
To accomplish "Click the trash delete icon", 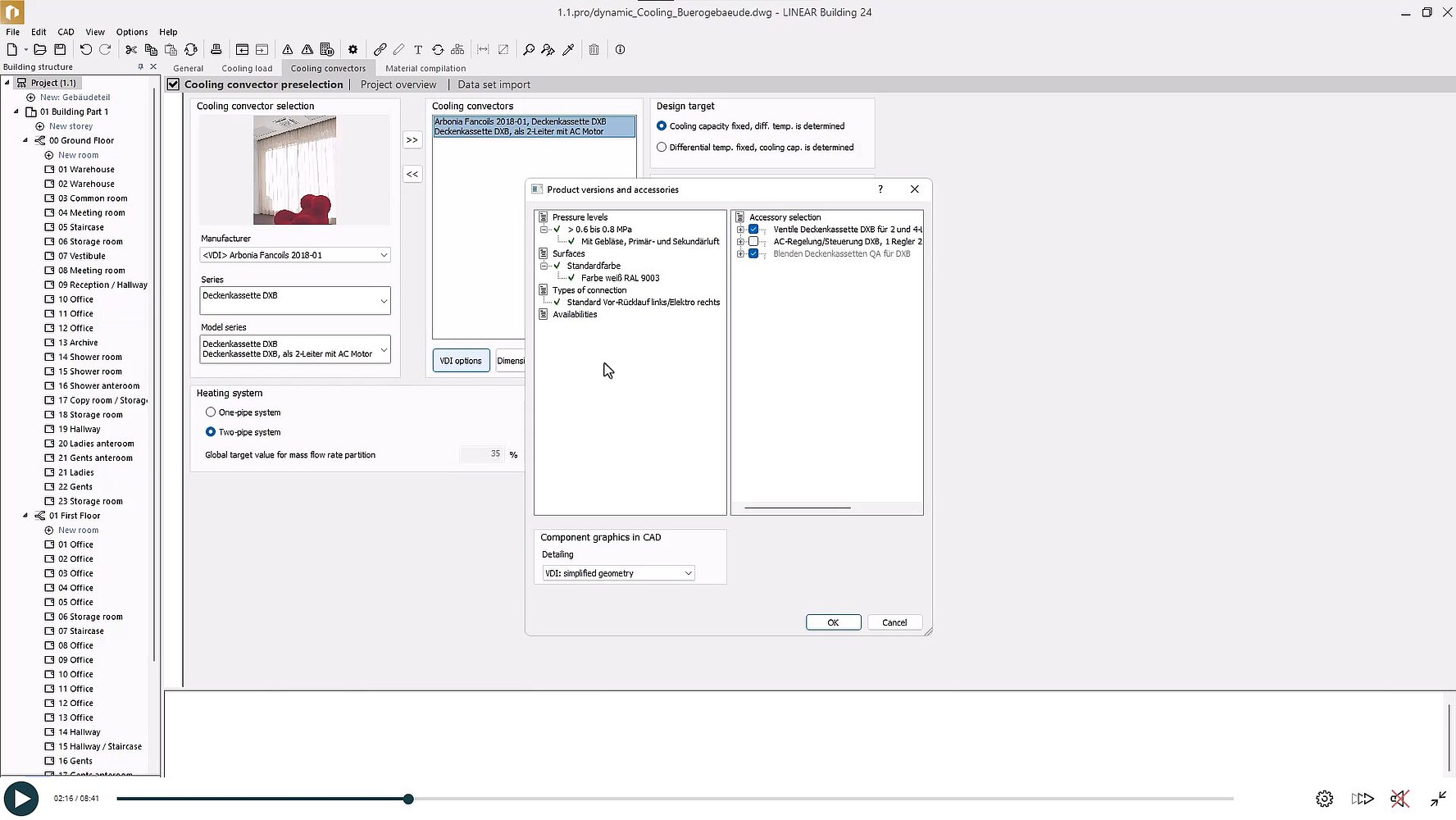I will 594,49.
